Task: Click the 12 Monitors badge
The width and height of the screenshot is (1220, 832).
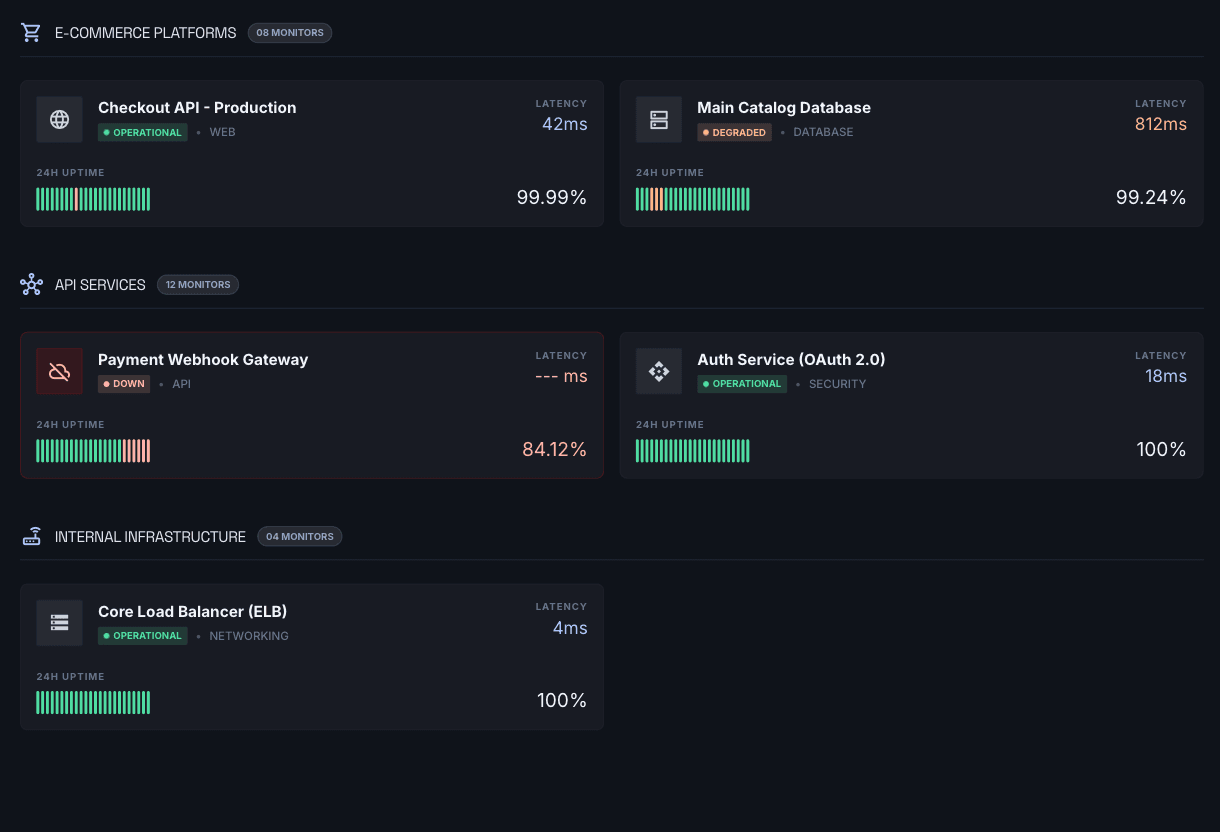Action: (x=198, y=285)
